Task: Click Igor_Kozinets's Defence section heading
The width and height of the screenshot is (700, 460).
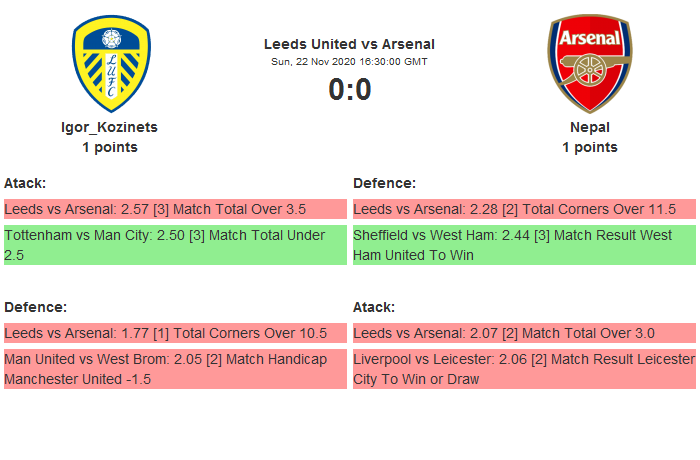Action: point(35,307)
